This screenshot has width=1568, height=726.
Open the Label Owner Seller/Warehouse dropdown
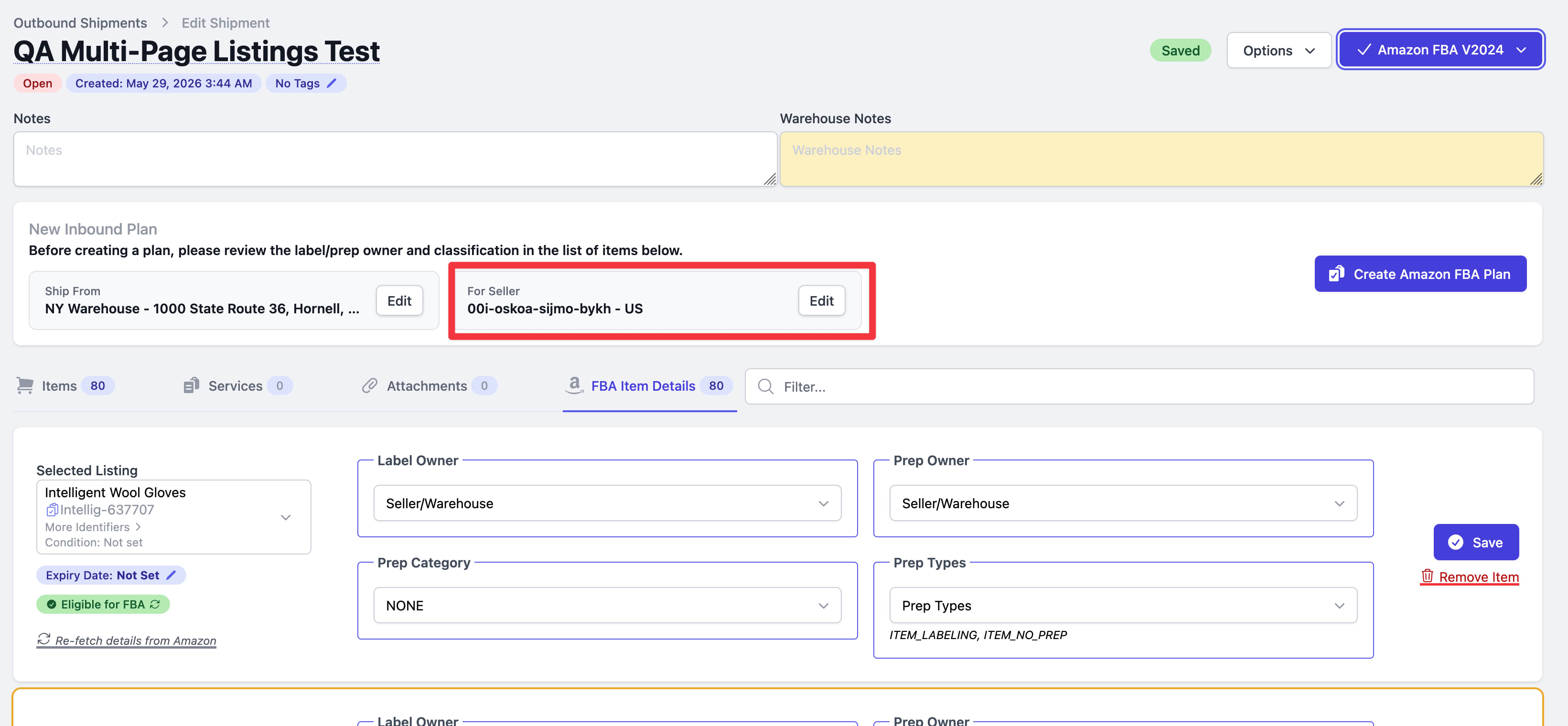[607, 503]
